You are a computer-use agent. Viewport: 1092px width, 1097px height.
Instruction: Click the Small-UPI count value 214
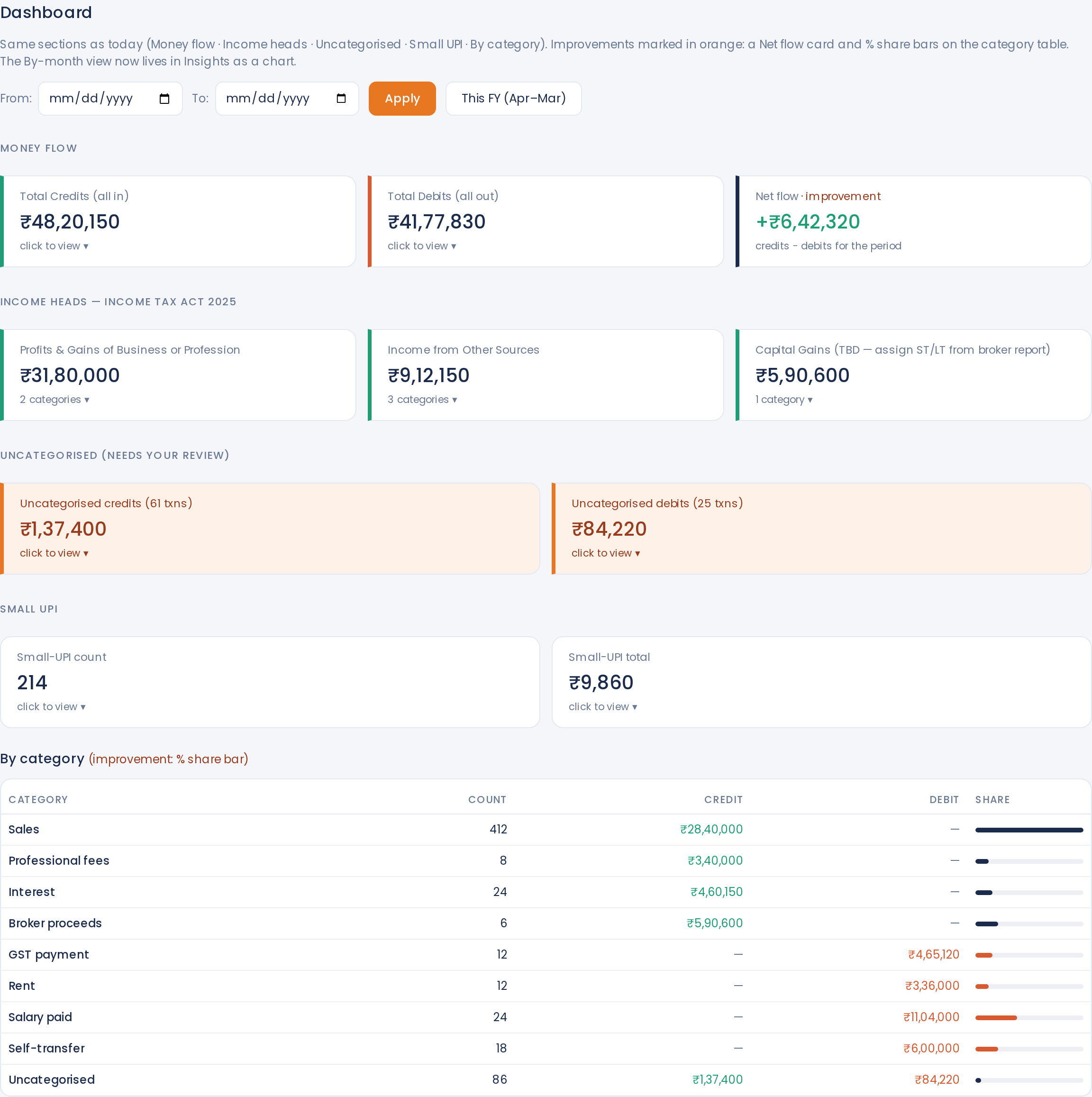click(x=32, y=683)
